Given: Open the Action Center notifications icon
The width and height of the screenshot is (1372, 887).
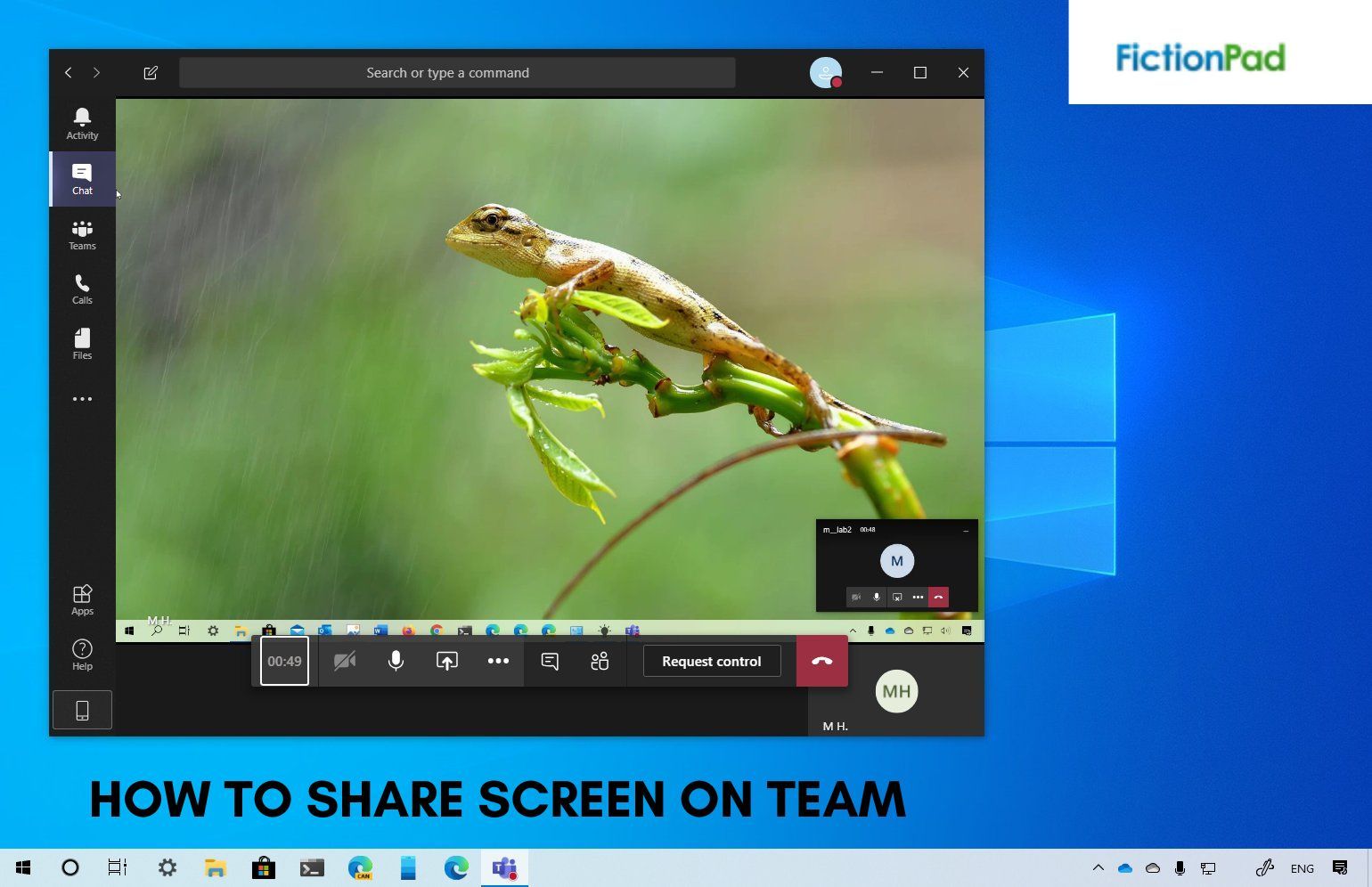Looking at the screenshot, I should pyautogui.click(x=1340, y=867).
